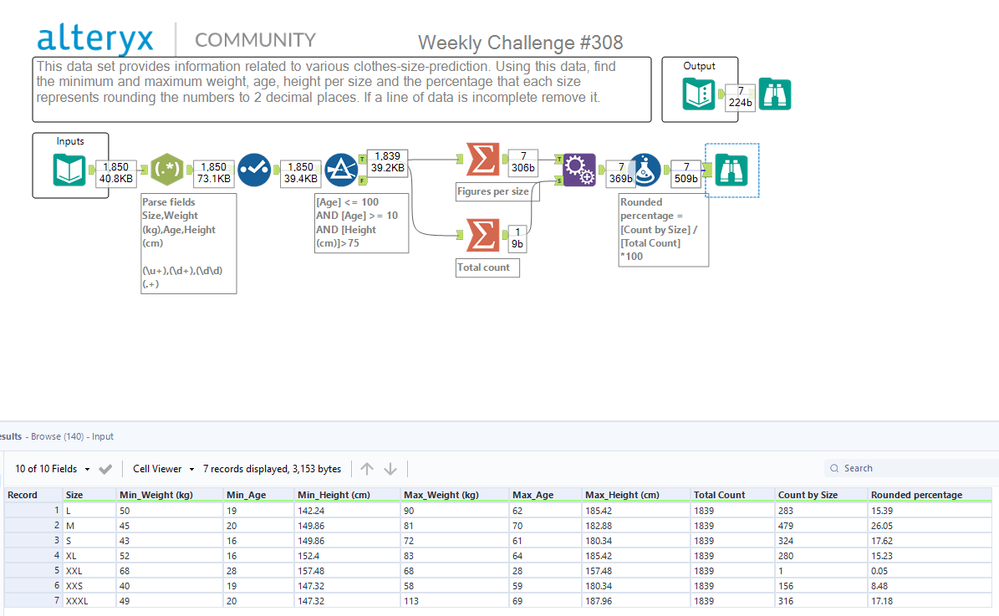The image size is (999, 616).
Task: Click the Alteryx logo
Action: tap(95, 38)
